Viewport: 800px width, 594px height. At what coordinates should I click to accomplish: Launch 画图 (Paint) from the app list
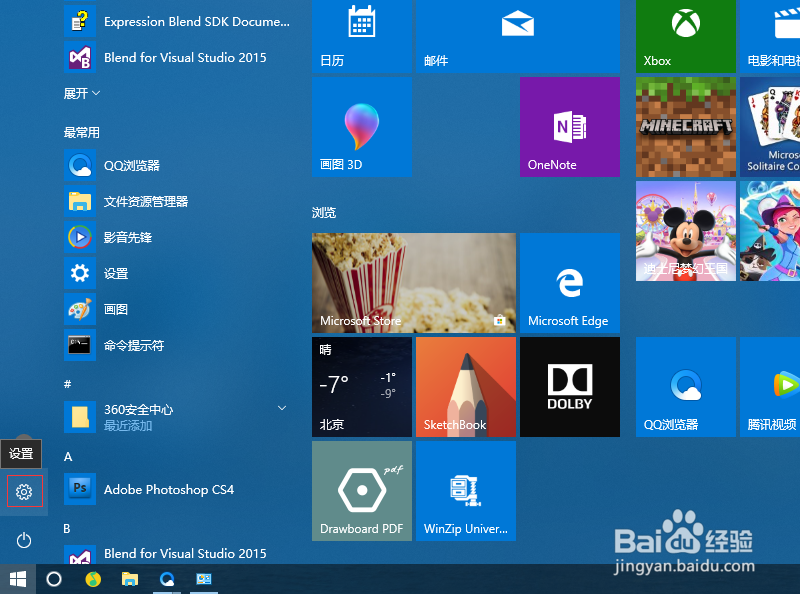pyautogui.click(x=179, y=309)
